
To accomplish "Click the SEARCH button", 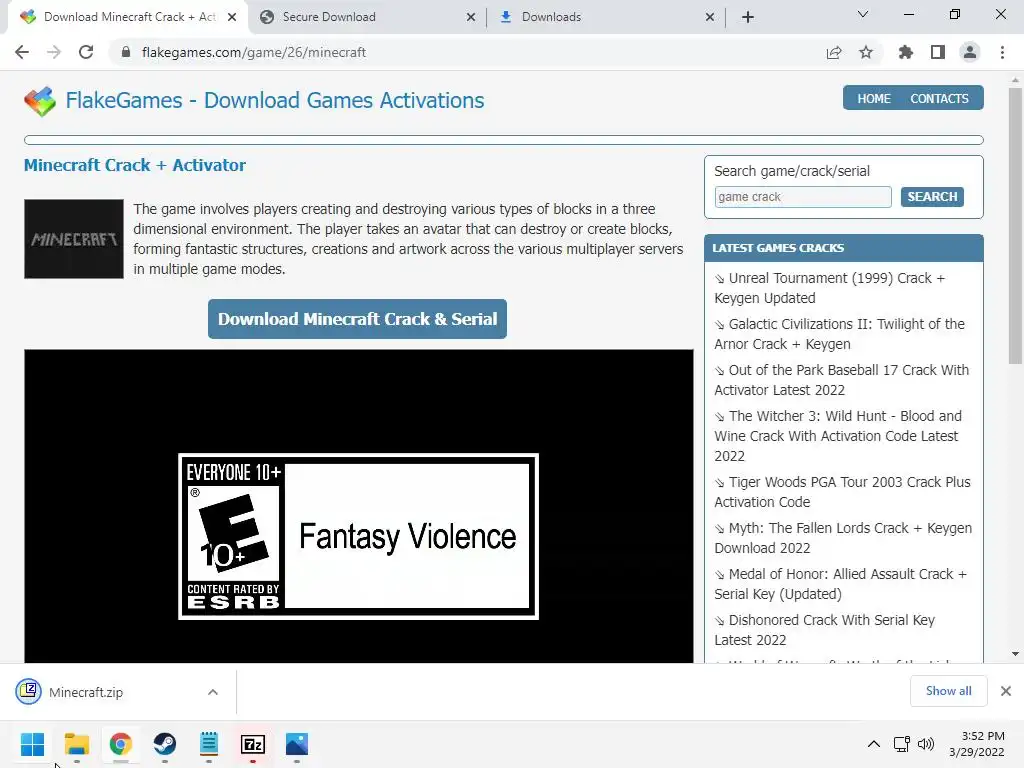I will pos(932,197).
